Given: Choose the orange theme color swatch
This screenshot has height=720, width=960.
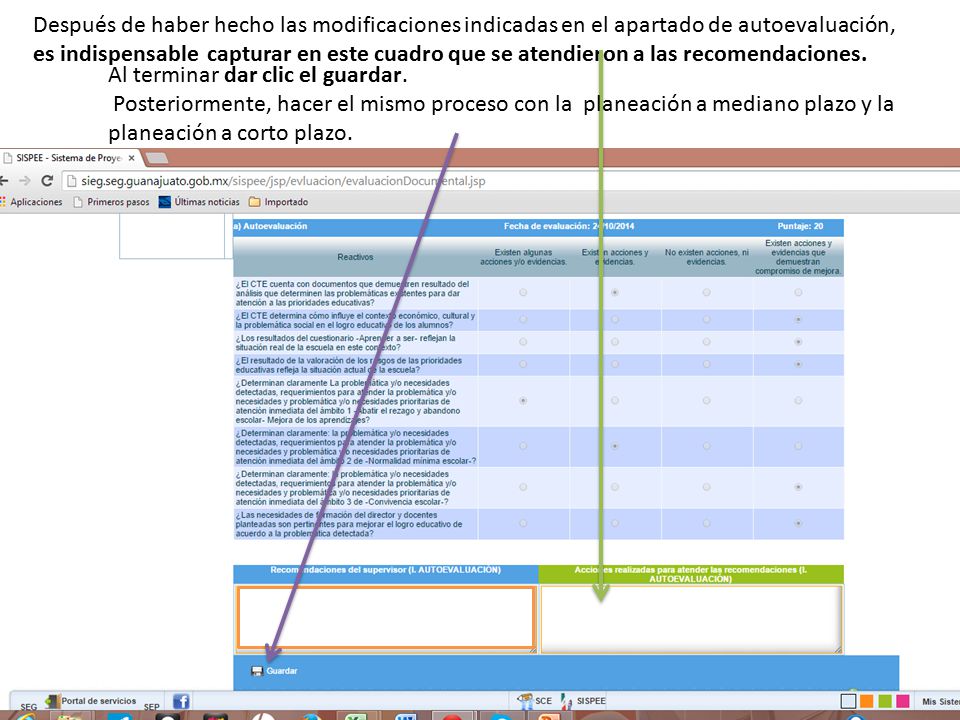Looking at the screenshot, I should [x=866, y=701].
